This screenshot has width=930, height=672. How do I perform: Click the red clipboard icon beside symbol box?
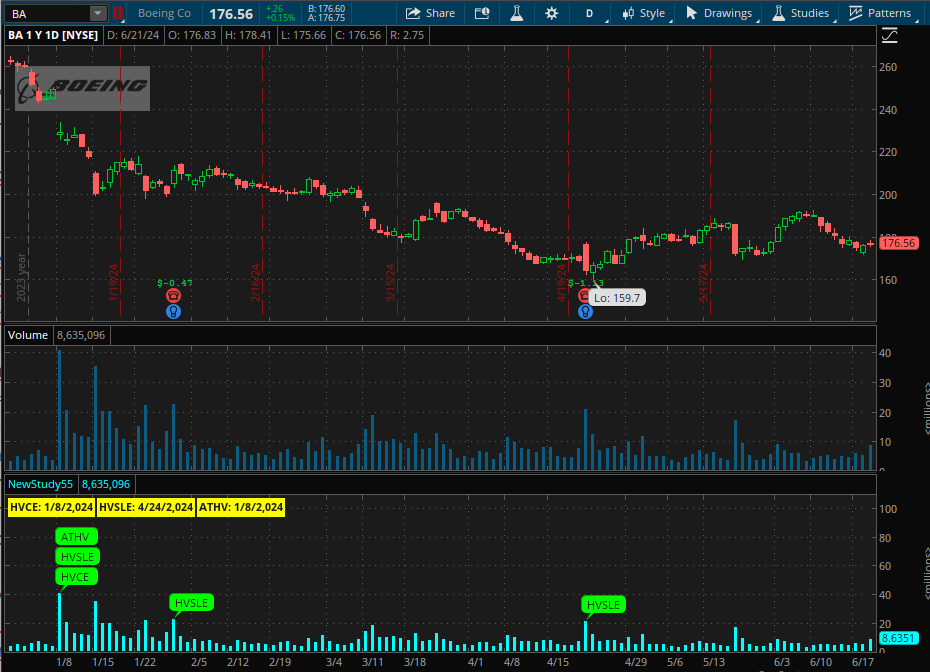coord(118,13)
